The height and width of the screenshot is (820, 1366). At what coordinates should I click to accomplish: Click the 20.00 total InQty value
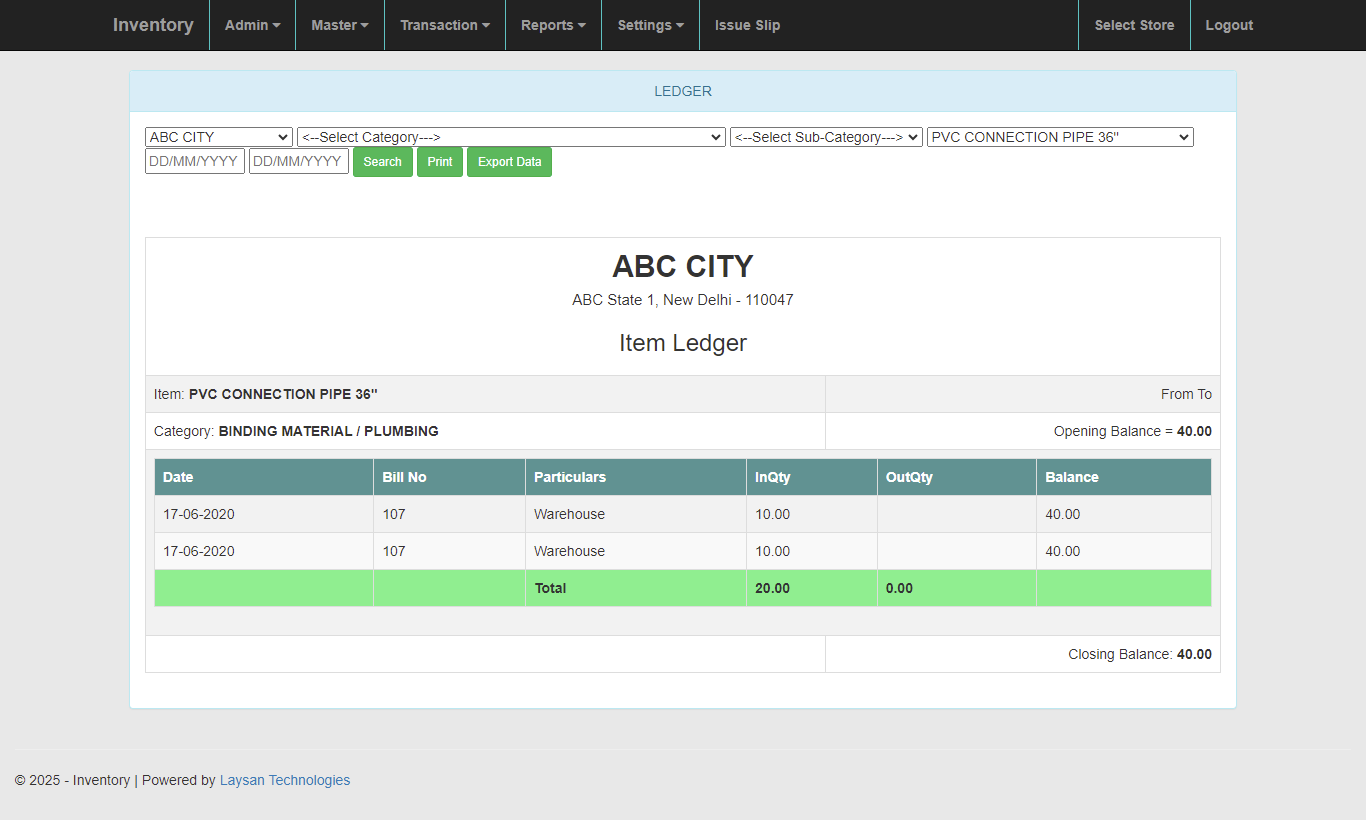pyautogui.click(x=772, y=588)
